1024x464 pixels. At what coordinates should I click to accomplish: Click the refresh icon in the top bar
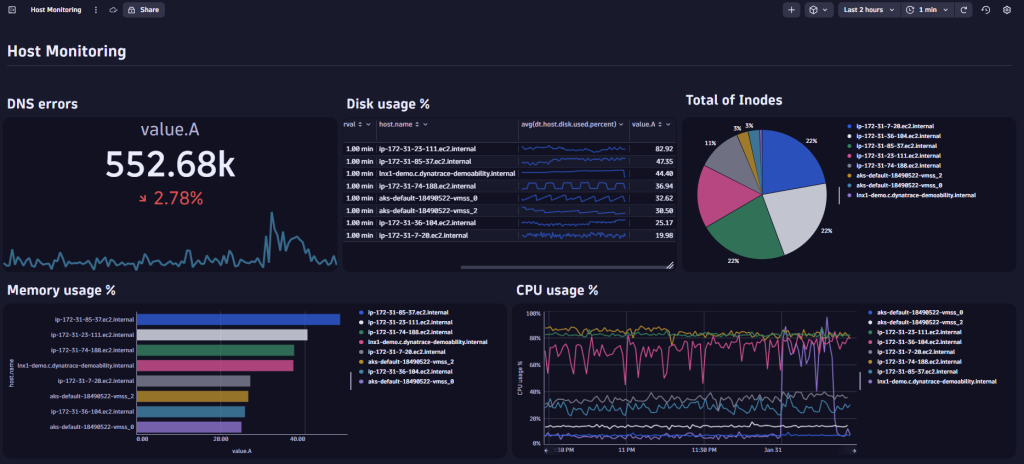coord(965,10)
